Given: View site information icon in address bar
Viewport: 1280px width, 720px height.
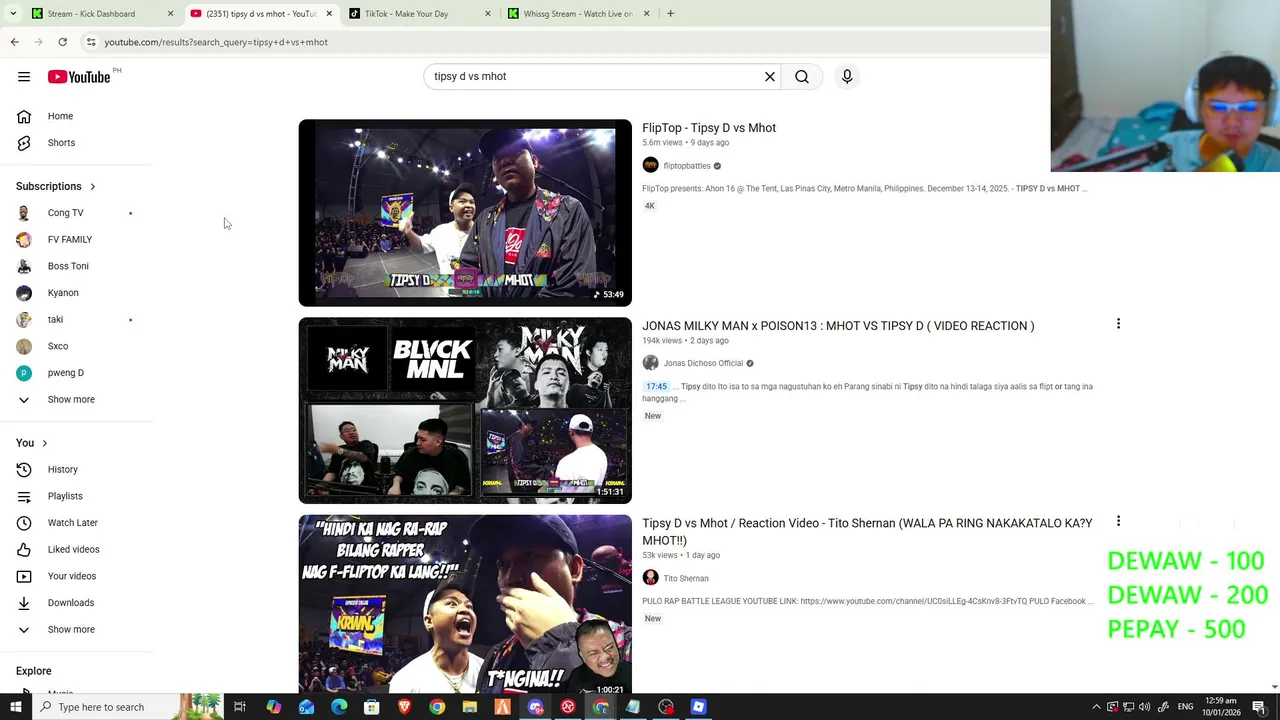Looking at the screenshot, I should click(x=91, y=42).
